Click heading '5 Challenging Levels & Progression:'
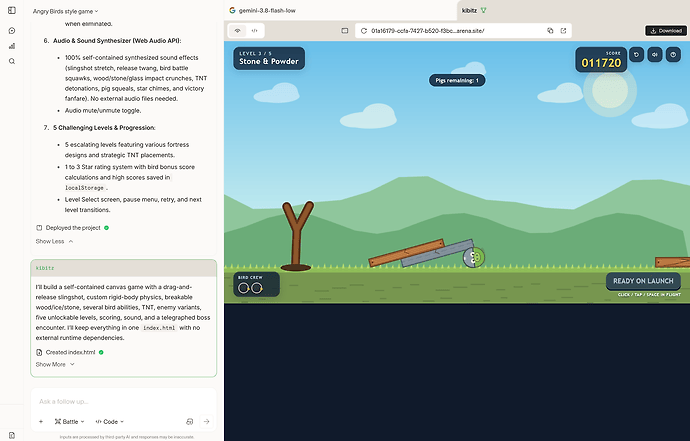The width and height of the screenshot is (690, 441). [104, 128]
